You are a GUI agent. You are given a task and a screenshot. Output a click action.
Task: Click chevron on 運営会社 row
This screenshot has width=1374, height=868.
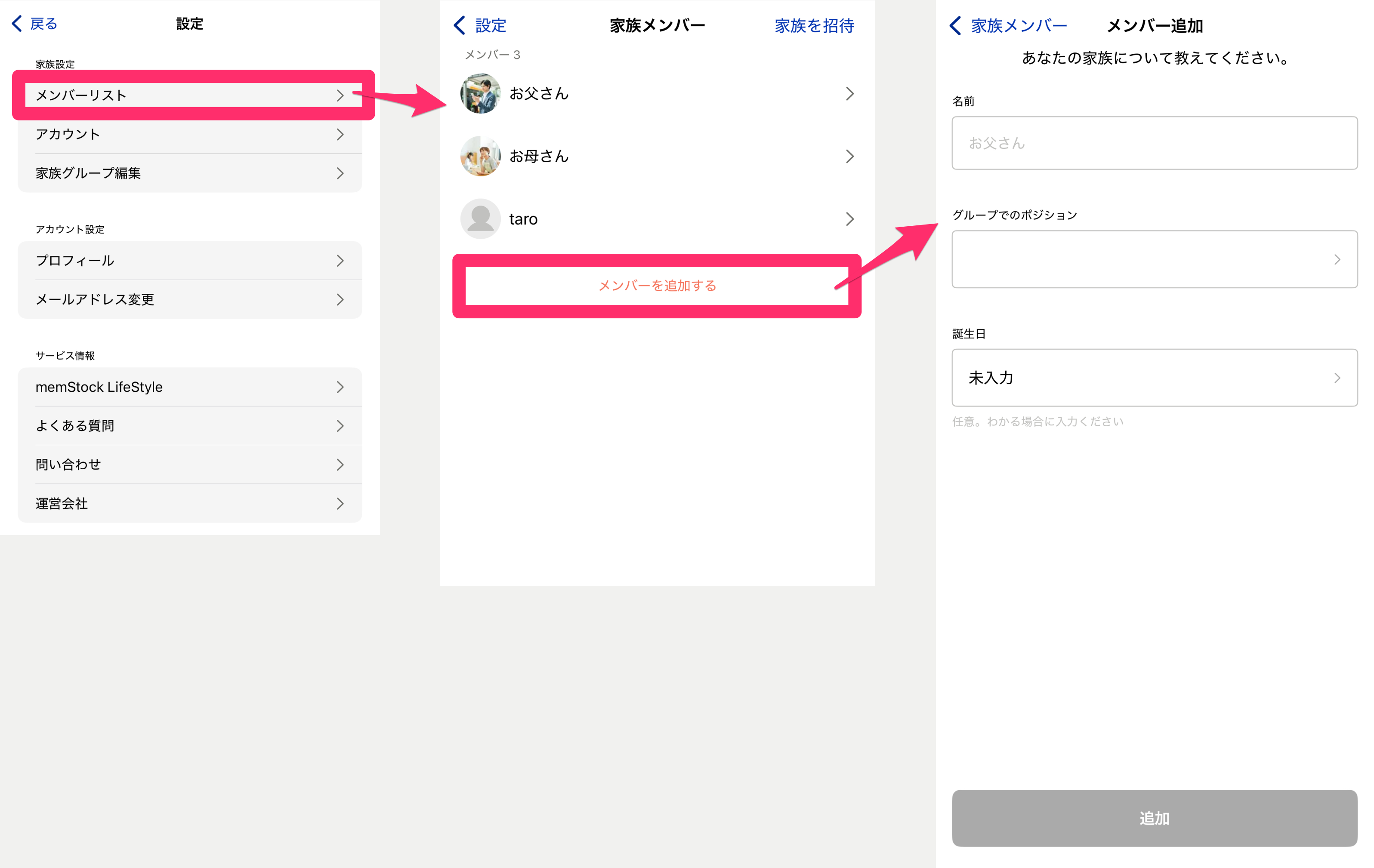(x=340, y=504)
